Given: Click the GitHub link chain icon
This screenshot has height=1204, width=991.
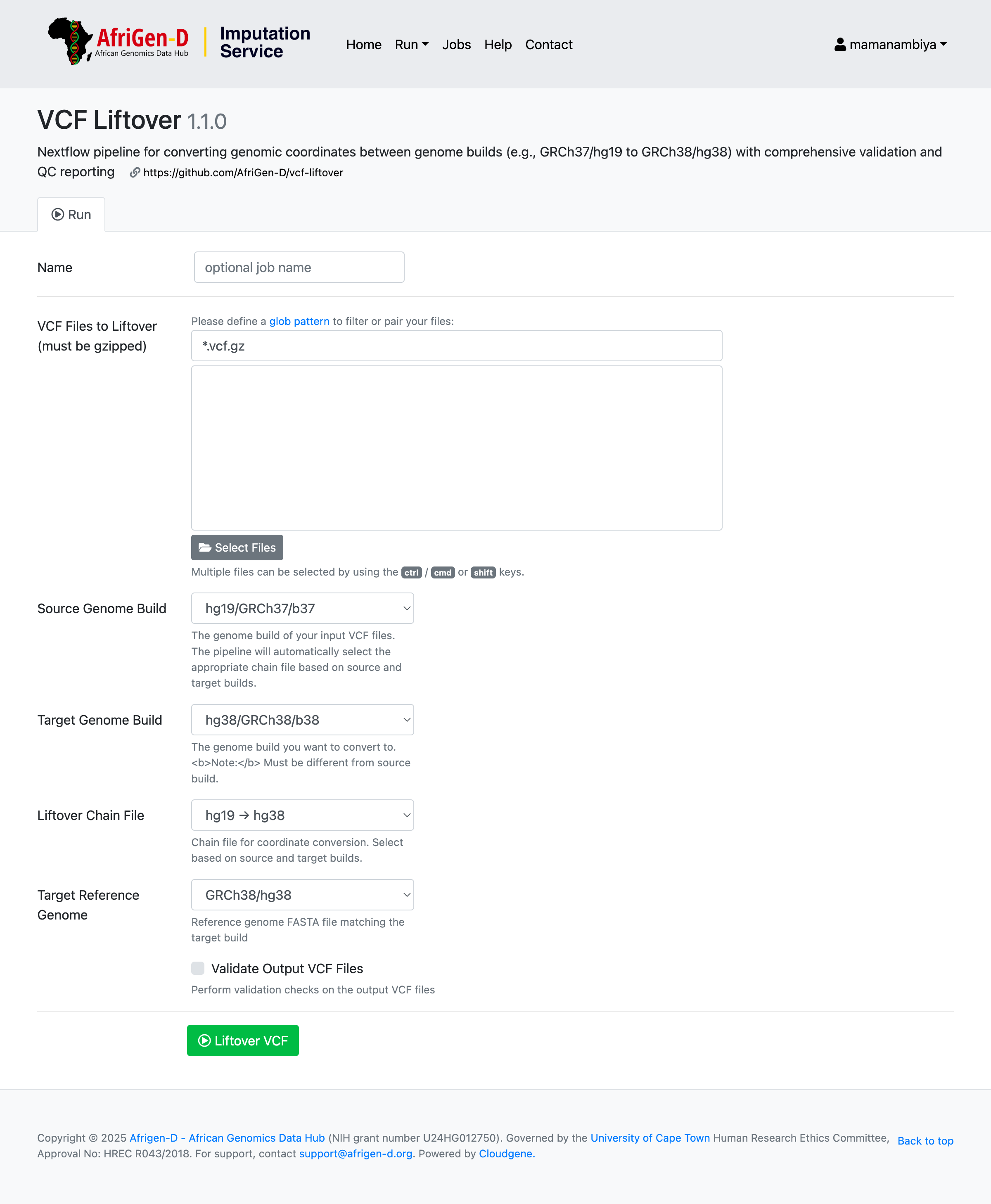Looking at the screenshot, I should point(135,173).
